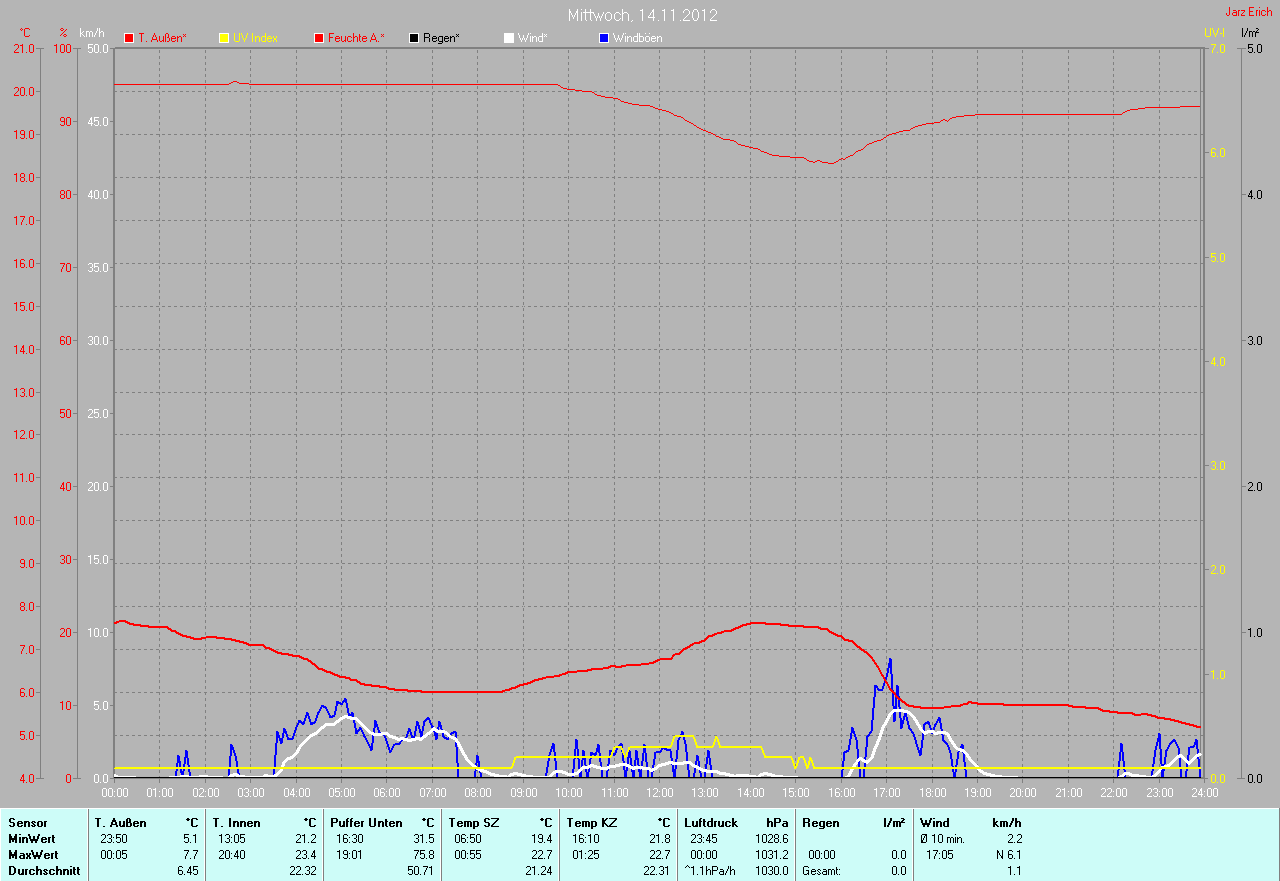Click the MinWert row header
This screenshot has height=881, width=1280.
click(32, 839)
